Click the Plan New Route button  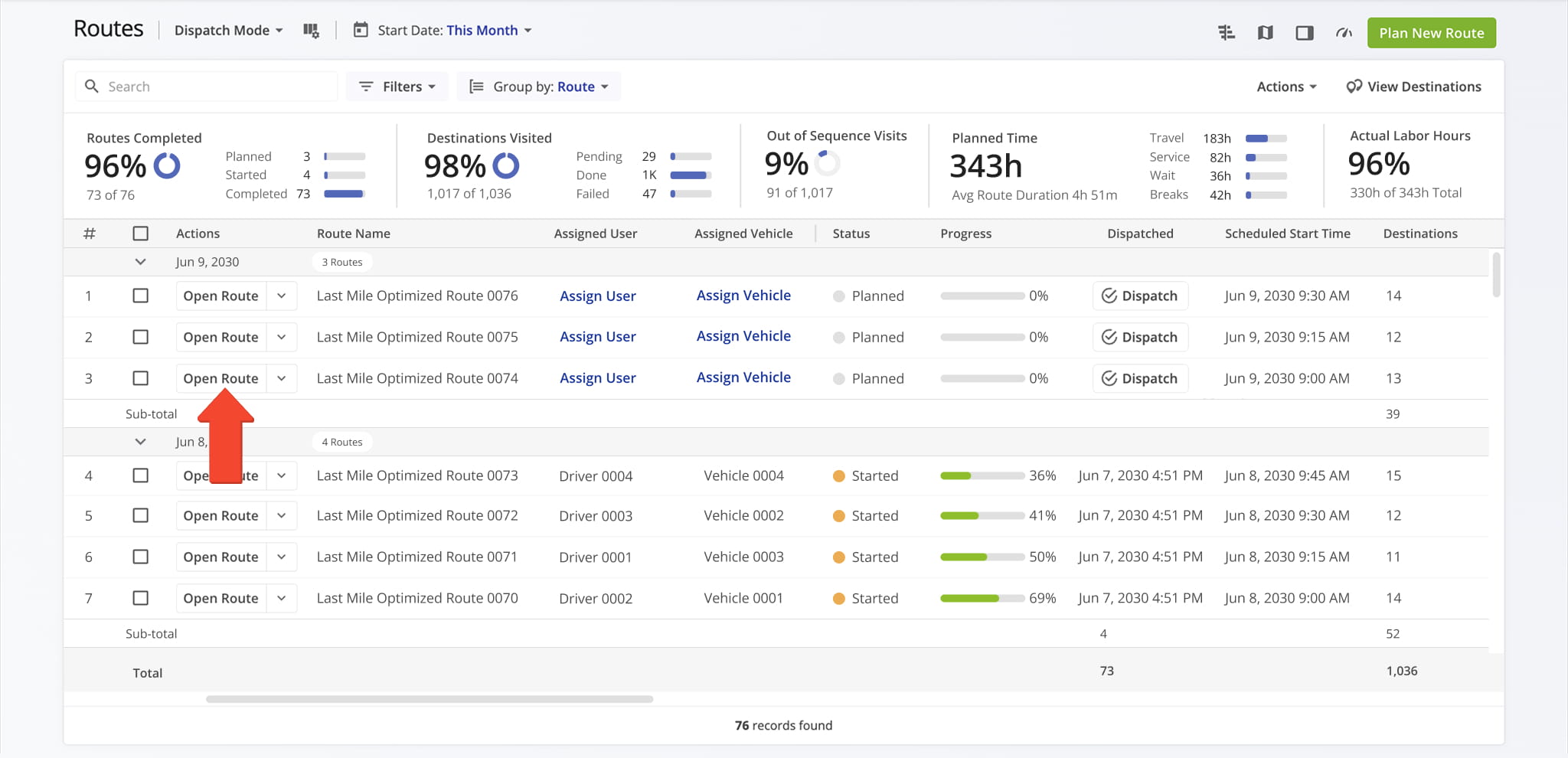(x=1431, y=33)
